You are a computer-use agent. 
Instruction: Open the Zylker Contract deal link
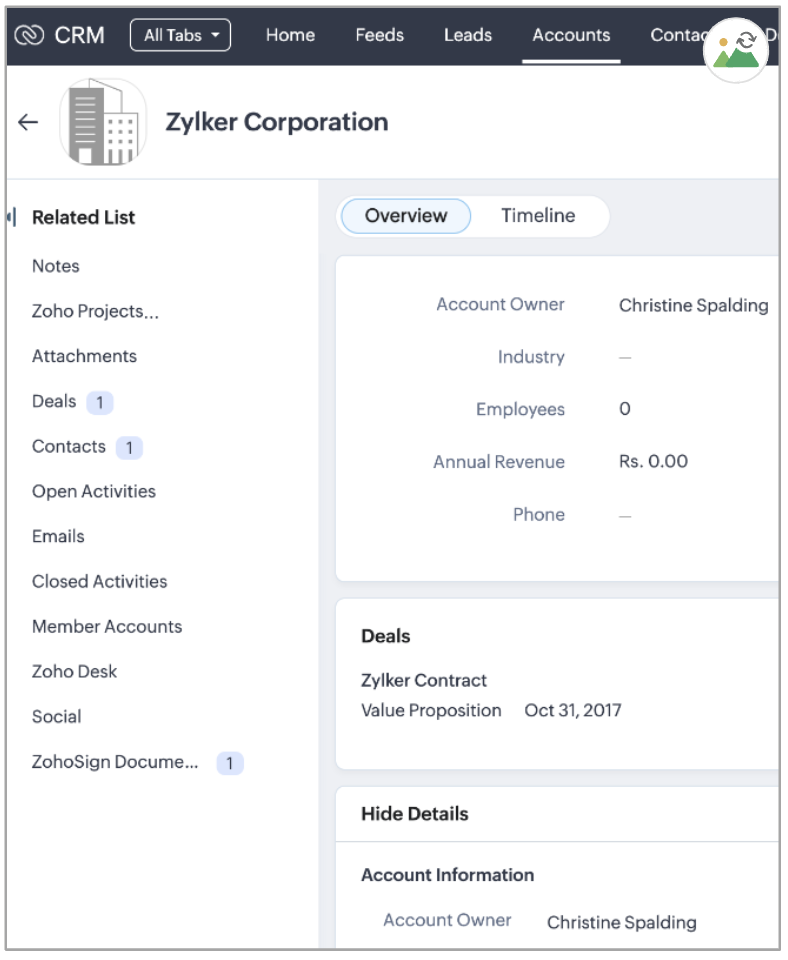(x=424, y=680)
